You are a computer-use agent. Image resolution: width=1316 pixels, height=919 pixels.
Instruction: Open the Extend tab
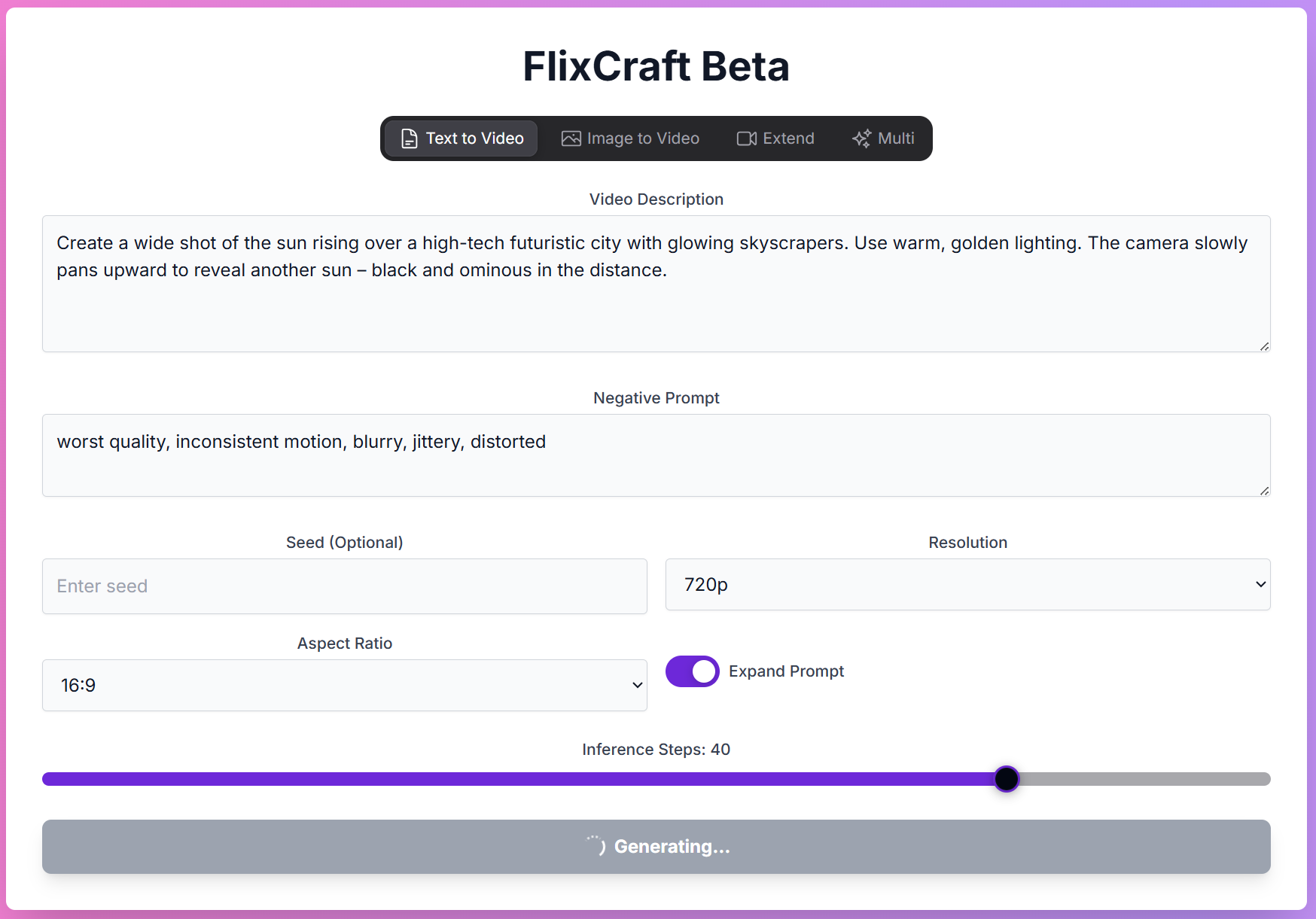point(775,138)
